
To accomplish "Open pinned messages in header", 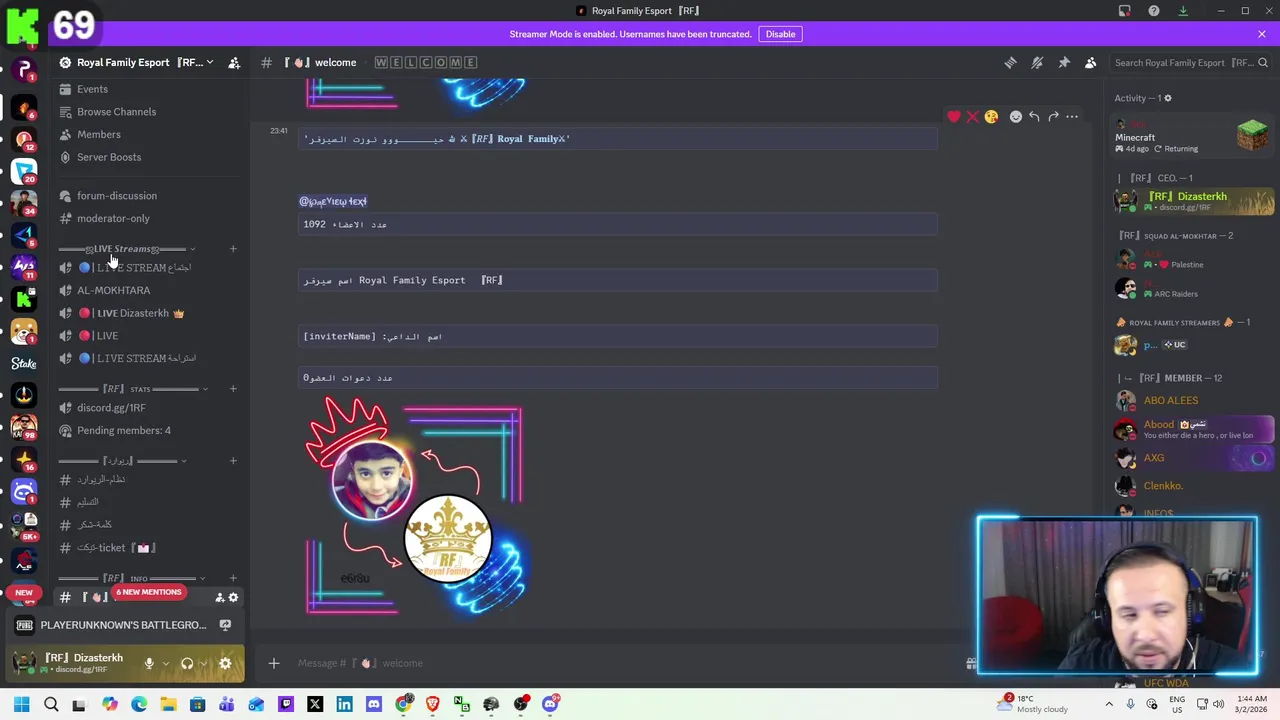I will [1064, 62].
